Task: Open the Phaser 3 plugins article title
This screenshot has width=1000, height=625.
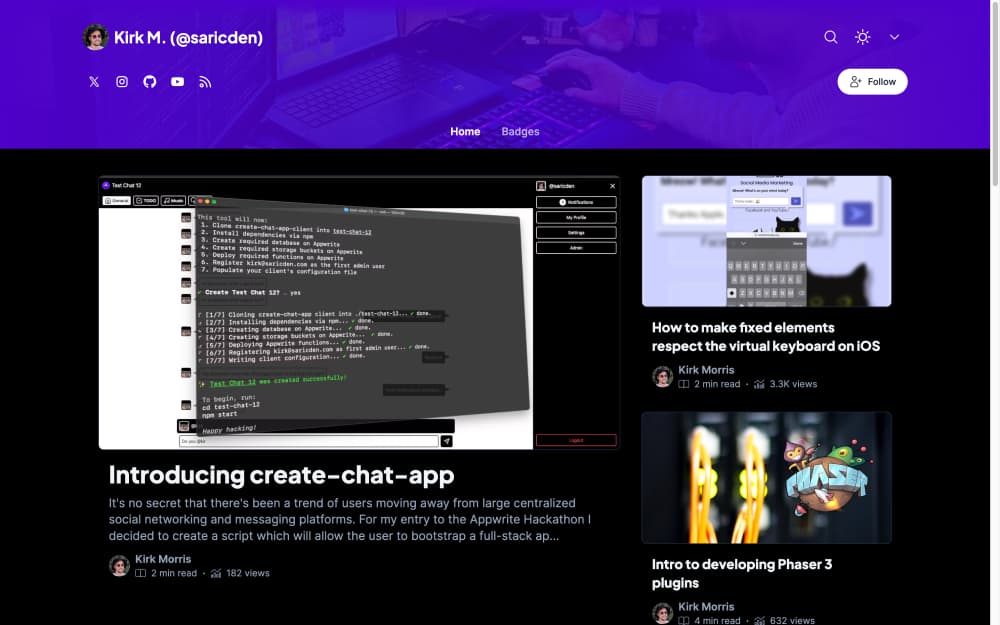Action: pos(741,573)
